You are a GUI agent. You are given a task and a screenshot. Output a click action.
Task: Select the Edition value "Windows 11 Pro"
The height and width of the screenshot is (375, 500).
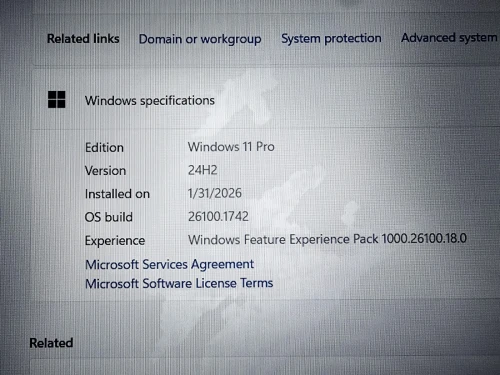click(x=231, y=147)
